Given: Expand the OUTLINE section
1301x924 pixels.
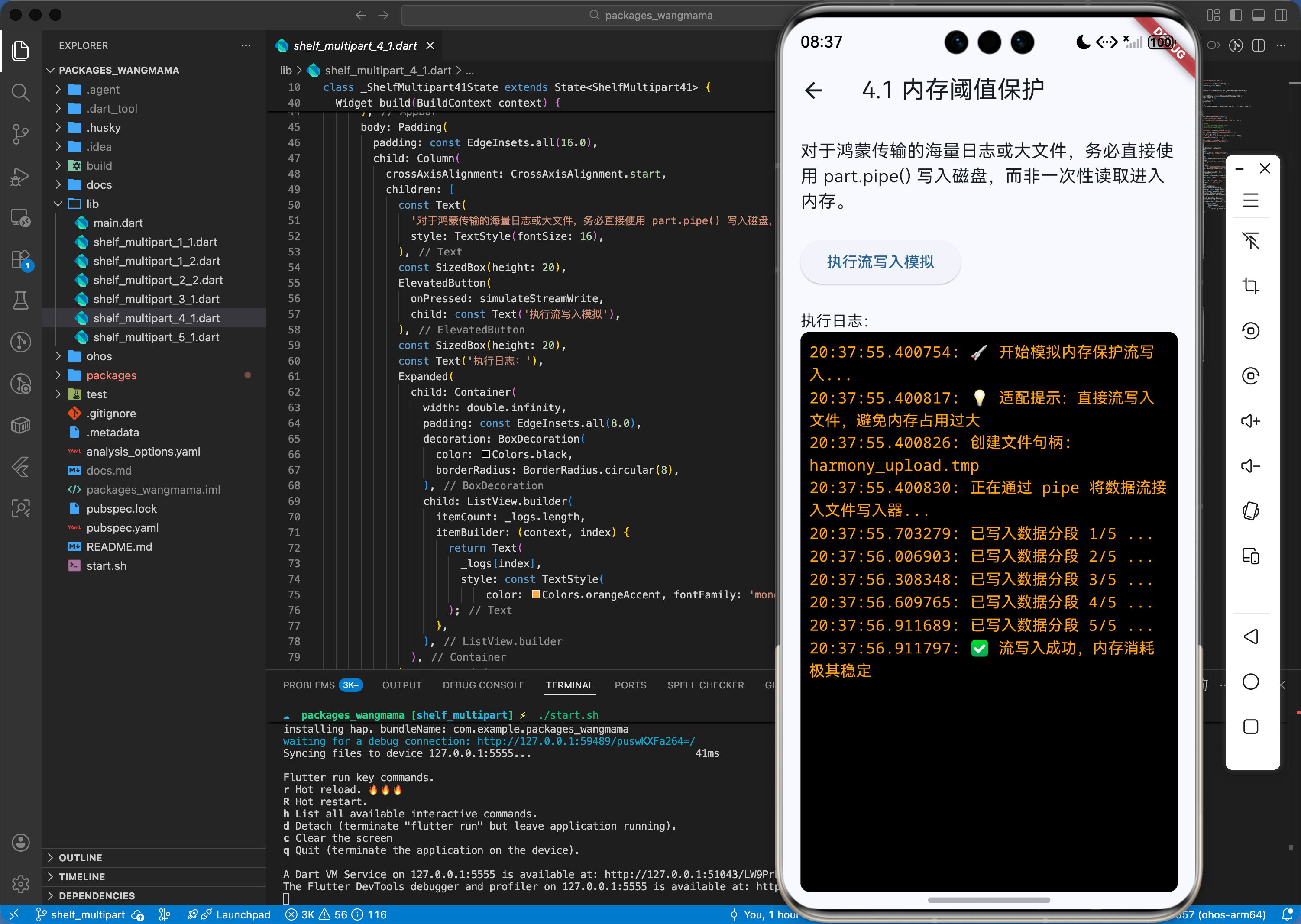Looking at the screenshot, I should click(80, 857).
